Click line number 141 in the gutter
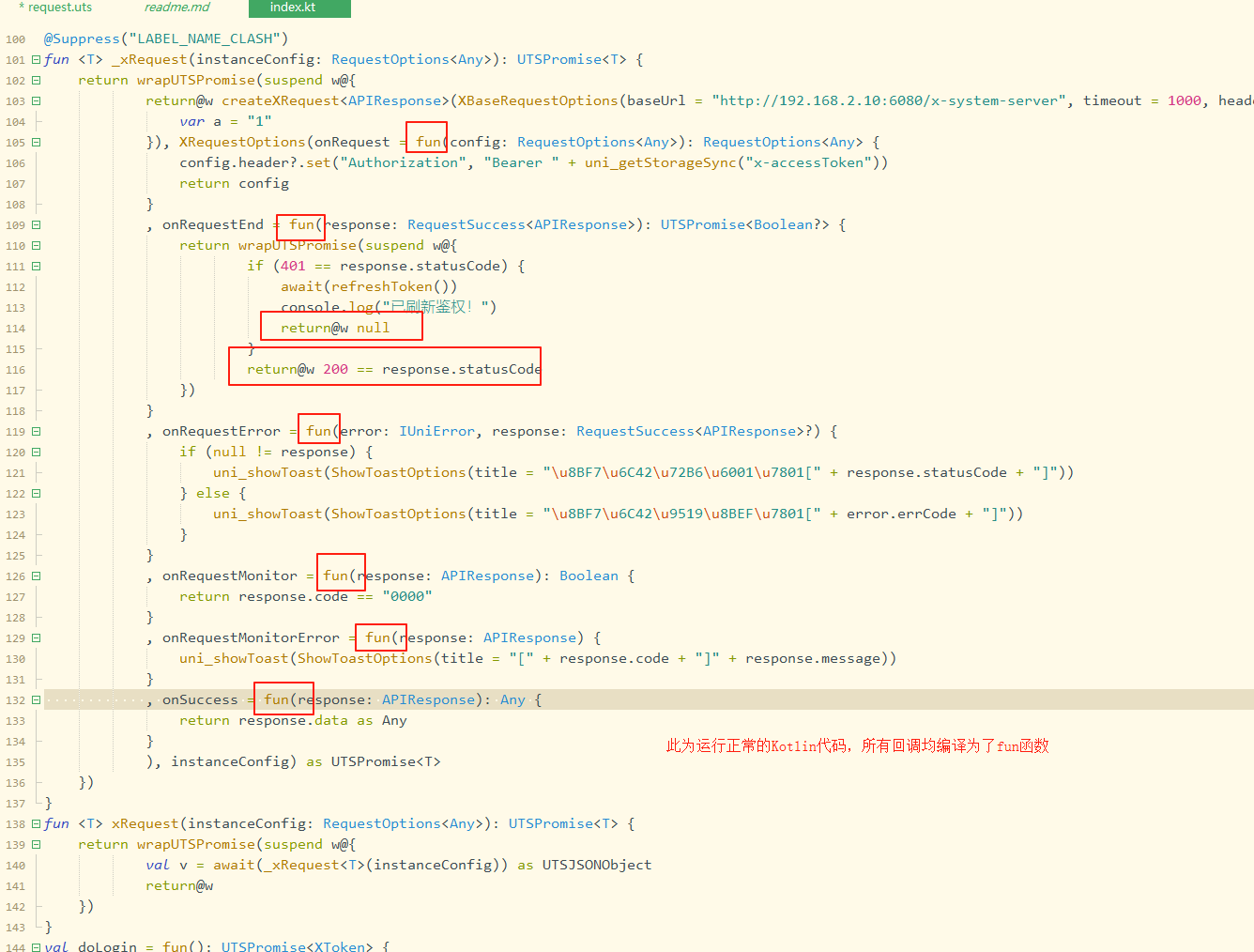 click(15, 886)
